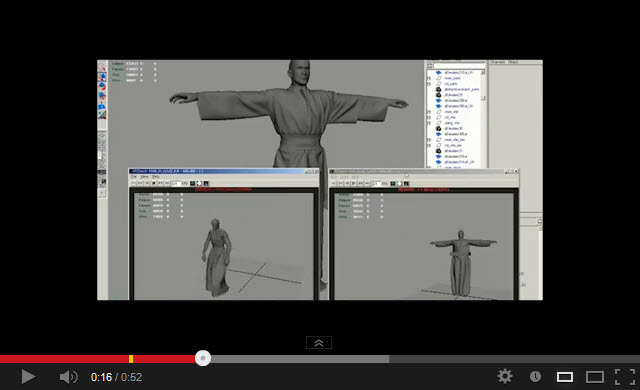Open the View menu in the left FCheck window
The height and width of the screenshot is (390, 640).
click(144, 177)
